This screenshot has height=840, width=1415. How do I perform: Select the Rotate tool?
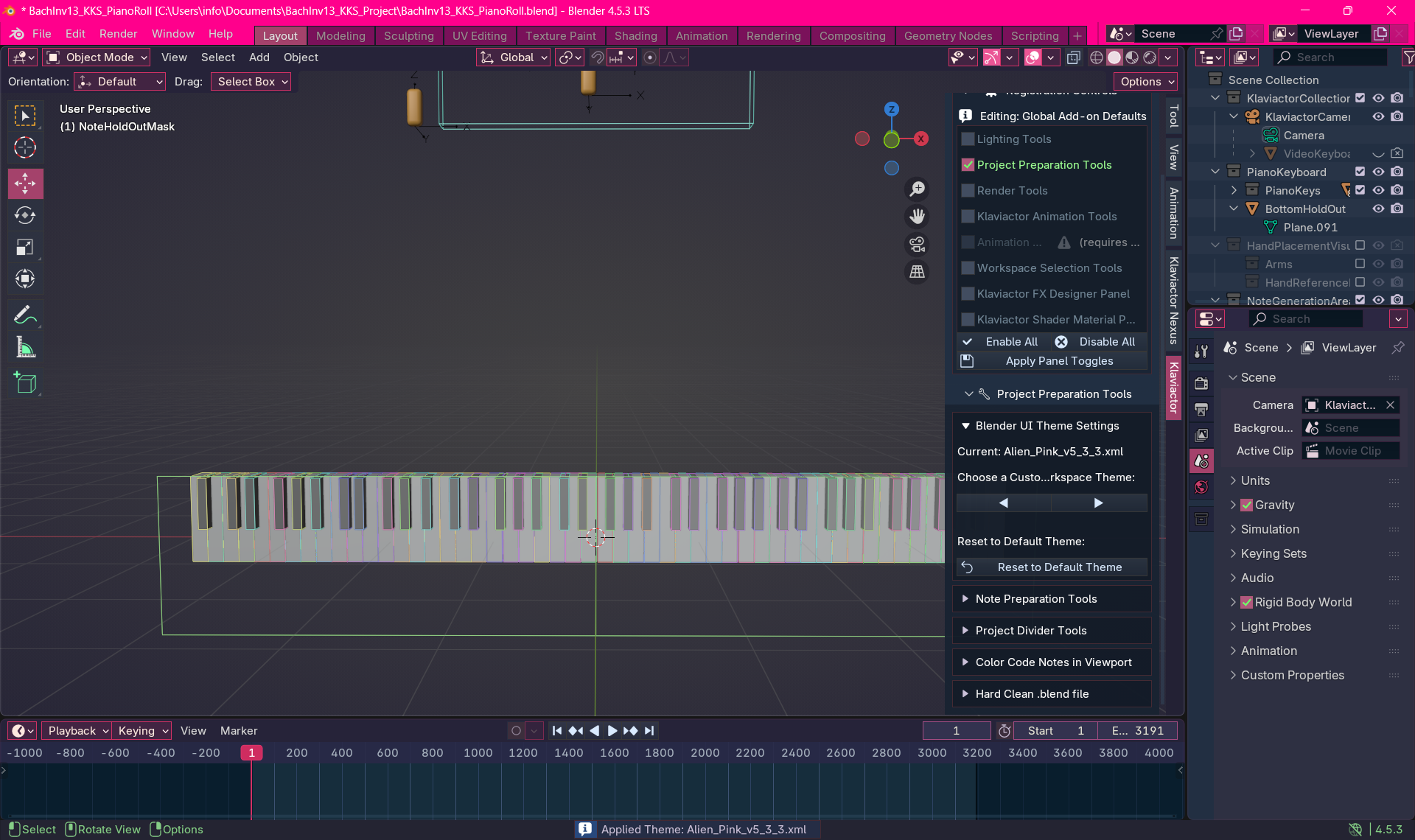pos(25,215)
